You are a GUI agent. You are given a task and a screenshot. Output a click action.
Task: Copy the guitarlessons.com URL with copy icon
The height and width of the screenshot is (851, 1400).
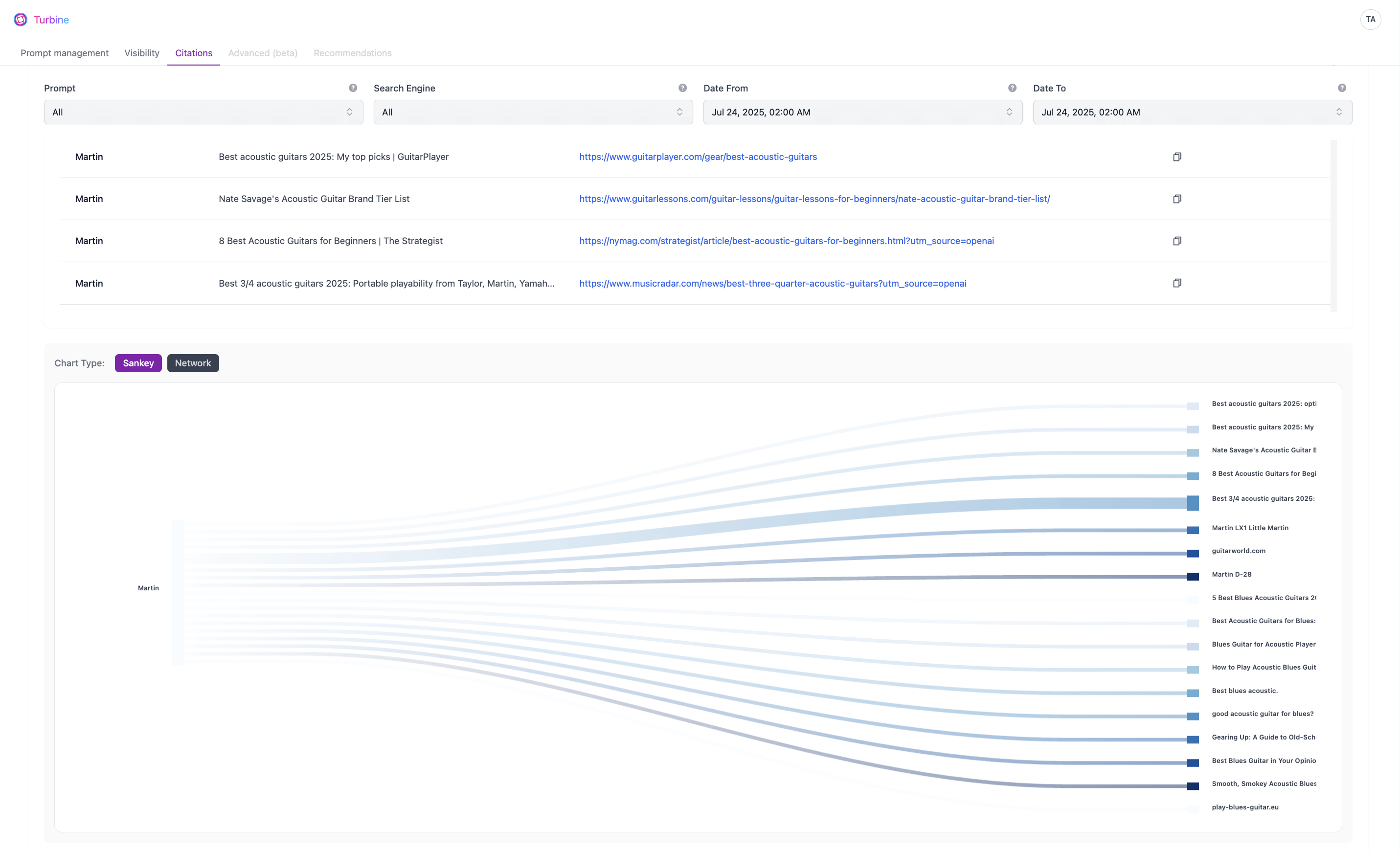coord(1177,199)
